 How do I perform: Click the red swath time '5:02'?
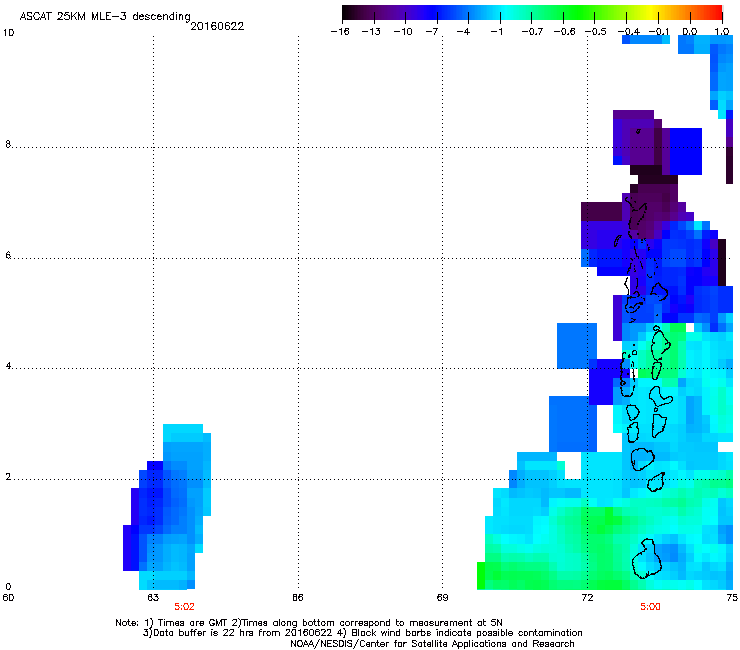[184, 607]
